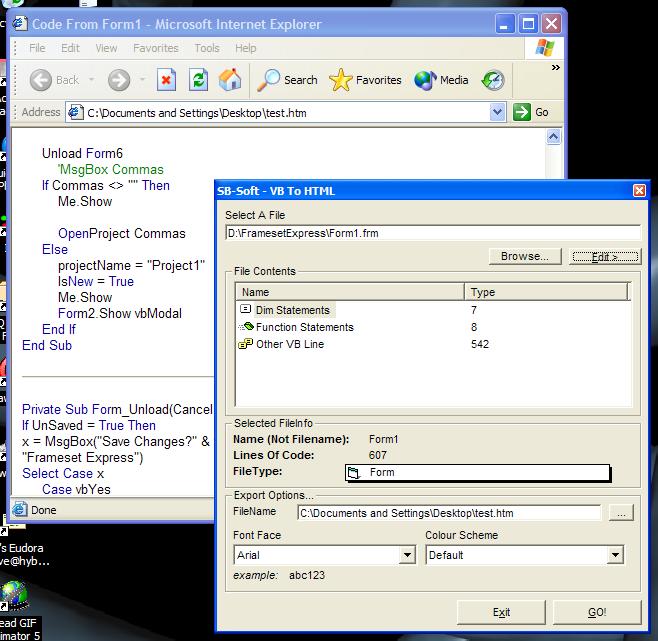Screen dimensions: 658x641
Task: Open the Search pane in toolbar
Action: tap(288, 80)
